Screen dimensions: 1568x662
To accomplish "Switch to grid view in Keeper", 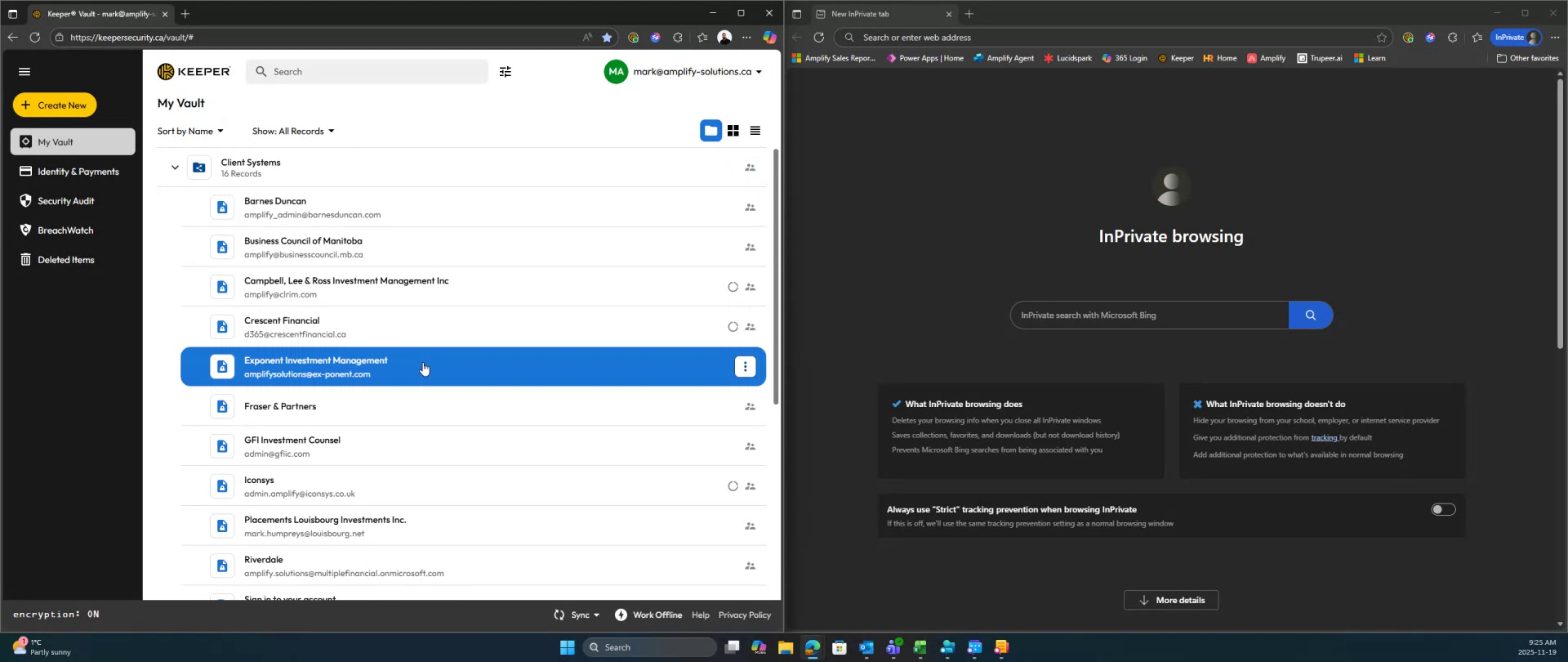I will [x=733, y=131].
